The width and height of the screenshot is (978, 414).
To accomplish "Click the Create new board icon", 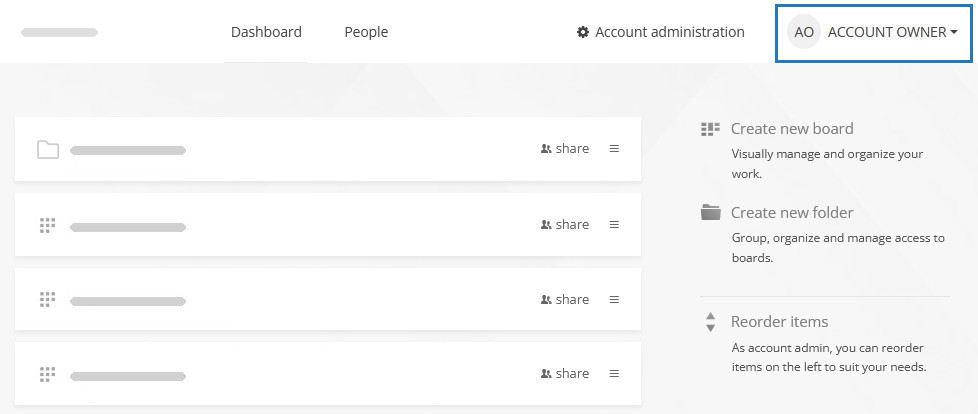I will 711,129.
